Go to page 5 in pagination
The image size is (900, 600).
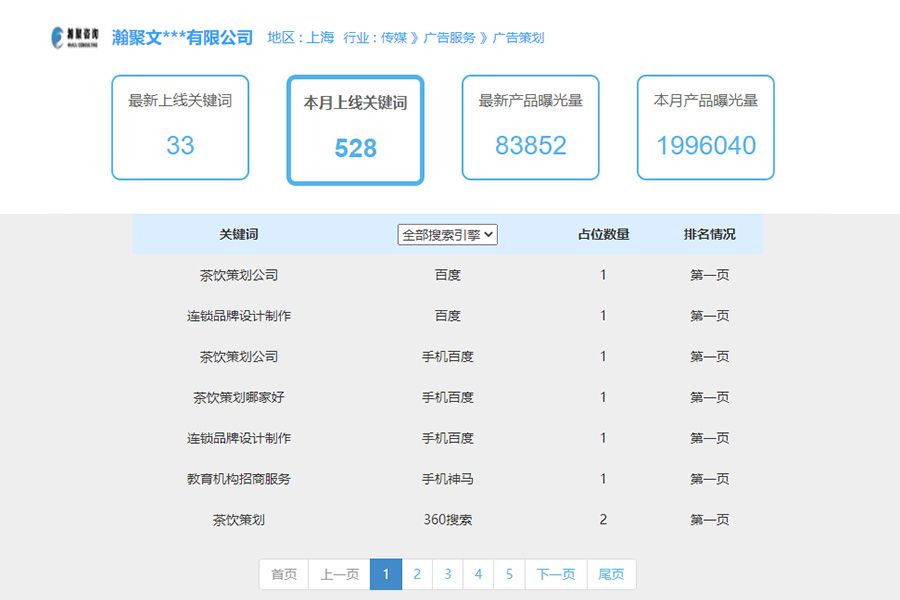click(510, 574)
